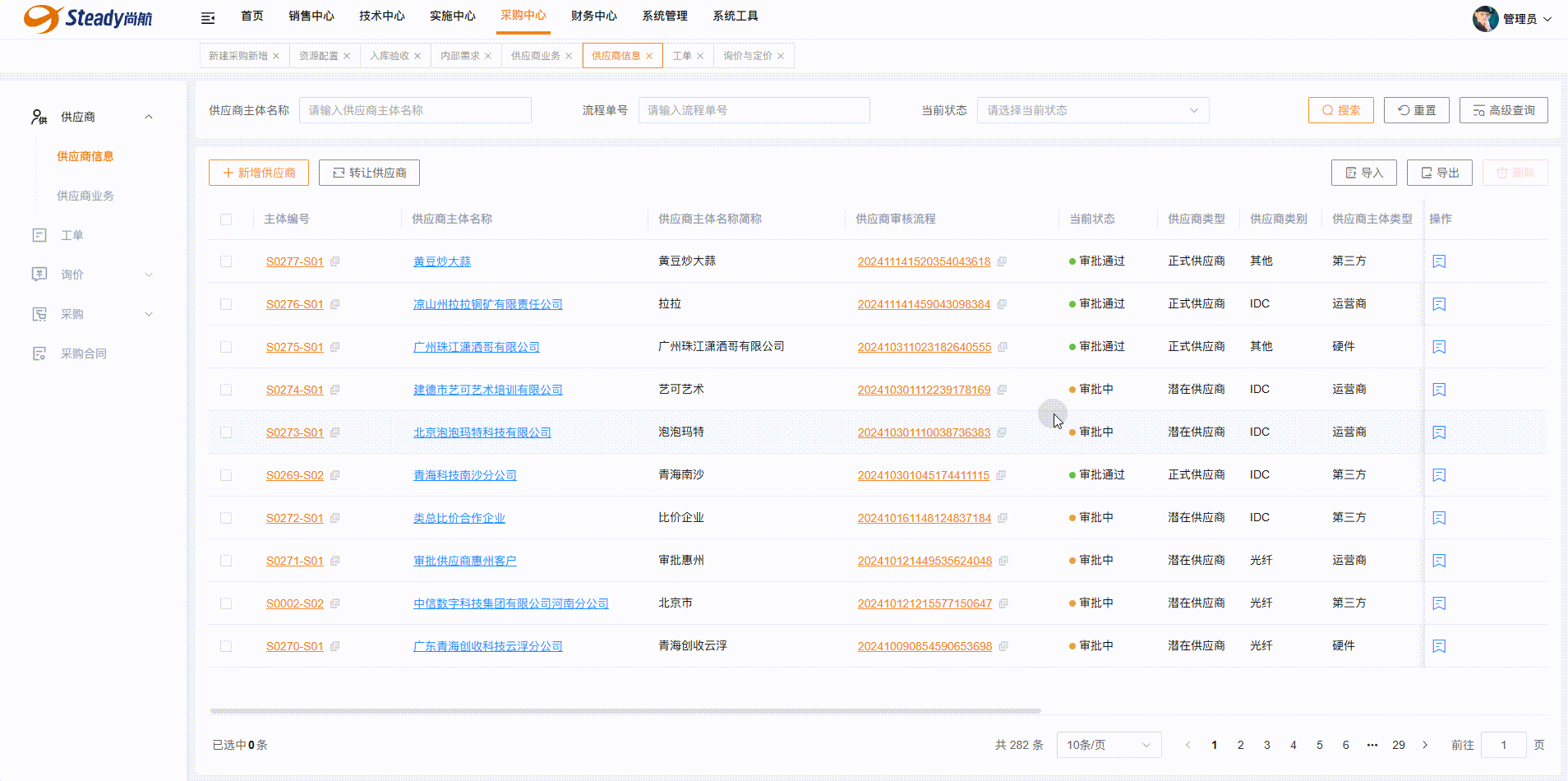Copy process number 20241031102318264055​5
The image size is (1568, 781).
click(x=1003, y=347)
